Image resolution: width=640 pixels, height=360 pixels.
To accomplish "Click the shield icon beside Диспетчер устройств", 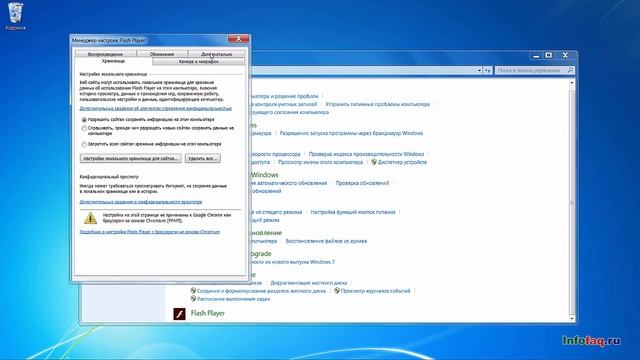I will tap(373, 162).
